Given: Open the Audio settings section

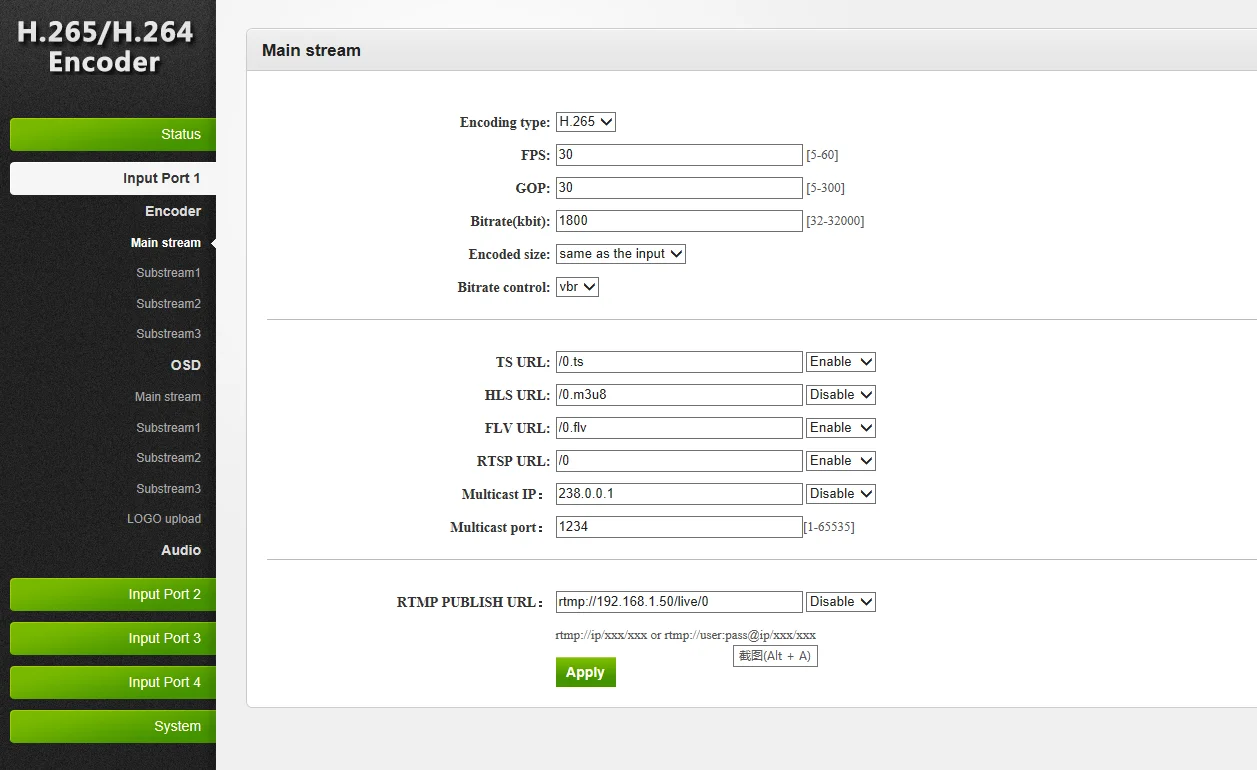Looking at the screenshot, I should click(x=181, y=550).
